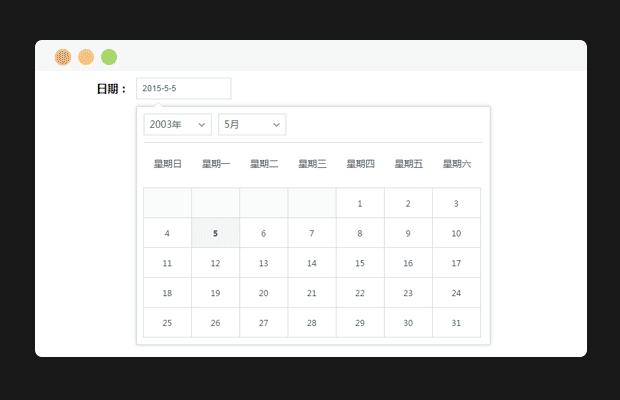Choose day 10 in the calendar
The width and height of the screenshot is (620, 400).
point(456,233)
